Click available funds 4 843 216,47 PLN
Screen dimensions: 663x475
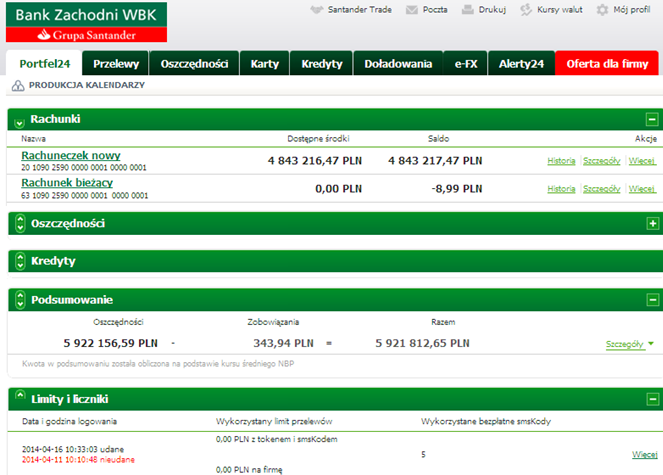315,161
